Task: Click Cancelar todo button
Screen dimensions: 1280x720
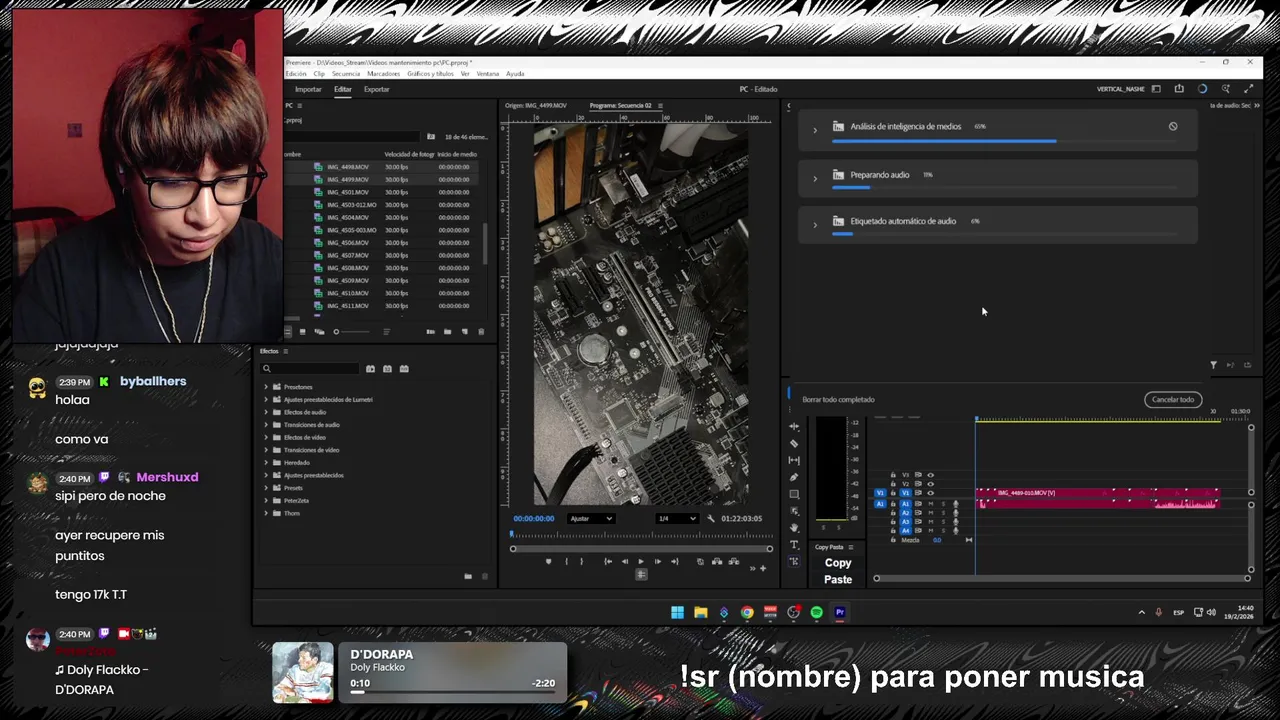Action: click(x=1173, y=399)
